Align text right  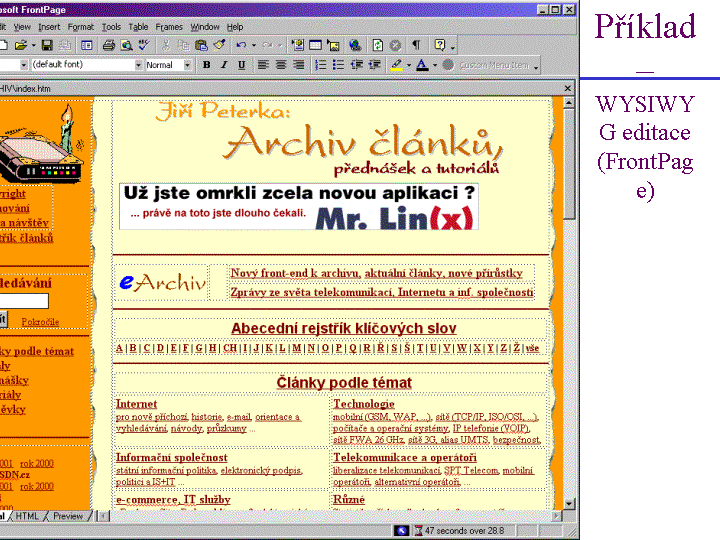[299, 65]
